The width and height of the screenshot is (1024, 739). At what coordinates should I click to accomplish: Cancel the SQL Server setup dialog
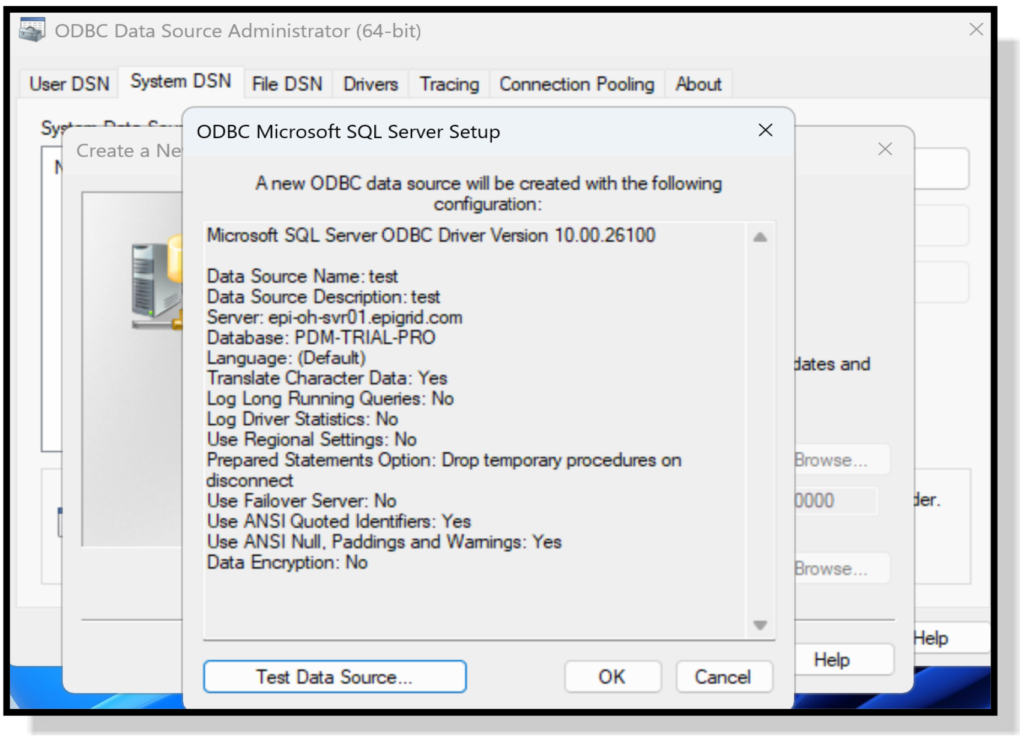[x=723, y=677]
